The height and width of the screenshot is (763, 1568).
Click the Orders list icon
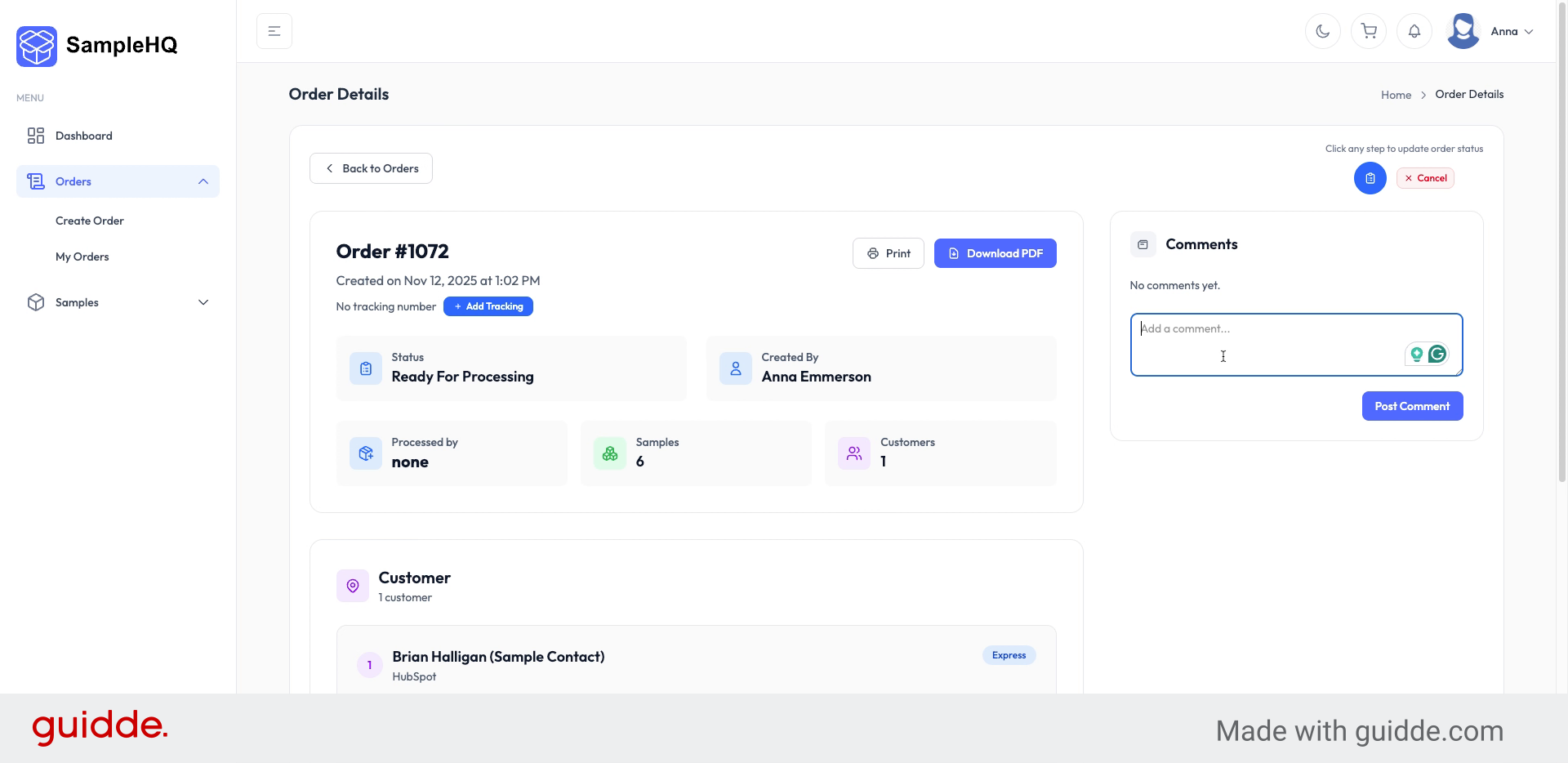click(x=36, y=181)
